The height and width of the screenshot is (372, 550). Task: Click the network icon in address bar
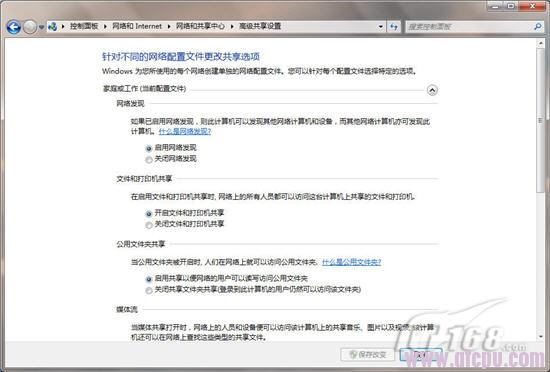[x=53, y=26]
